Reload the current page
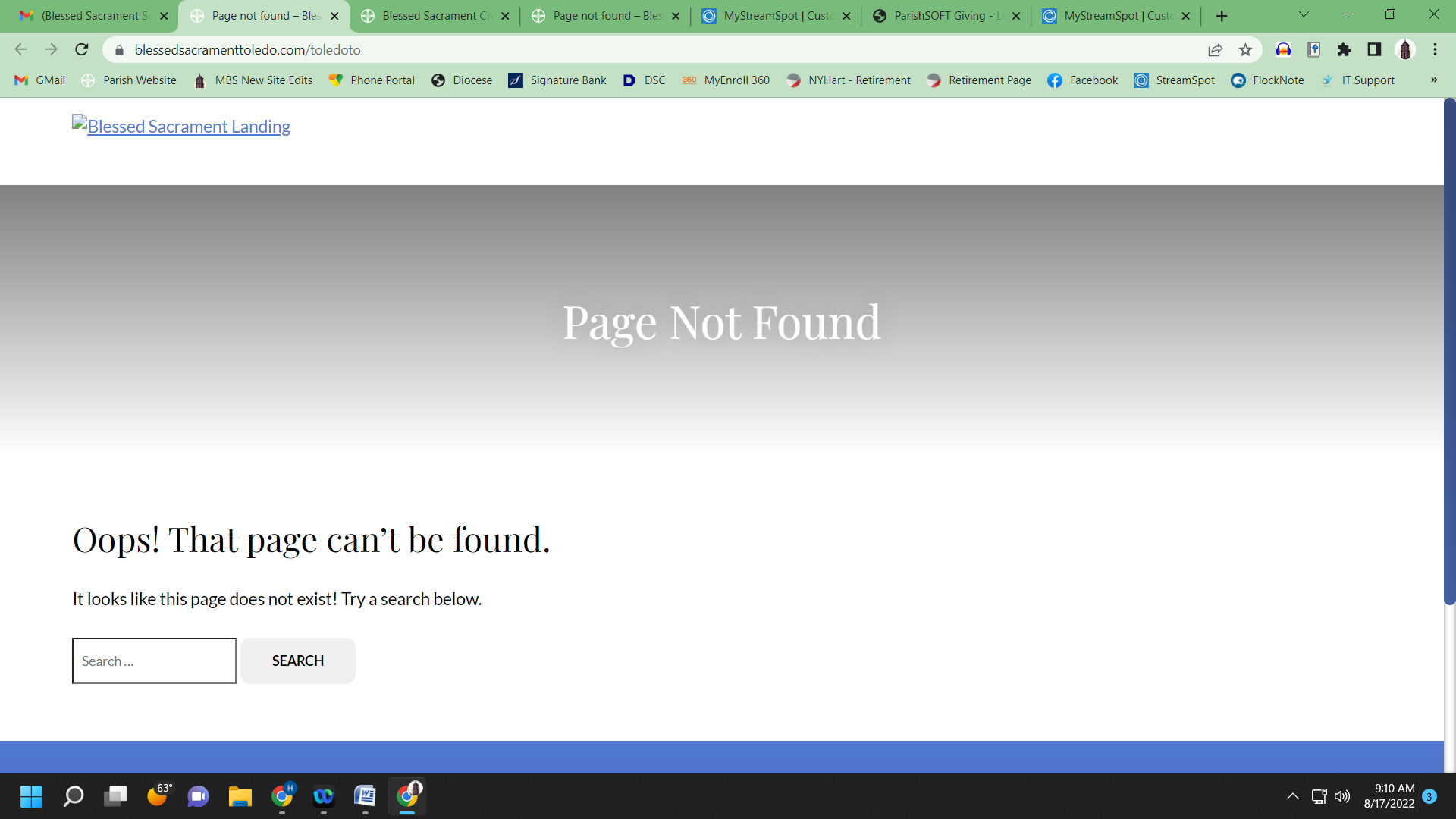1456x819 pixels. [x=82, y=49]
